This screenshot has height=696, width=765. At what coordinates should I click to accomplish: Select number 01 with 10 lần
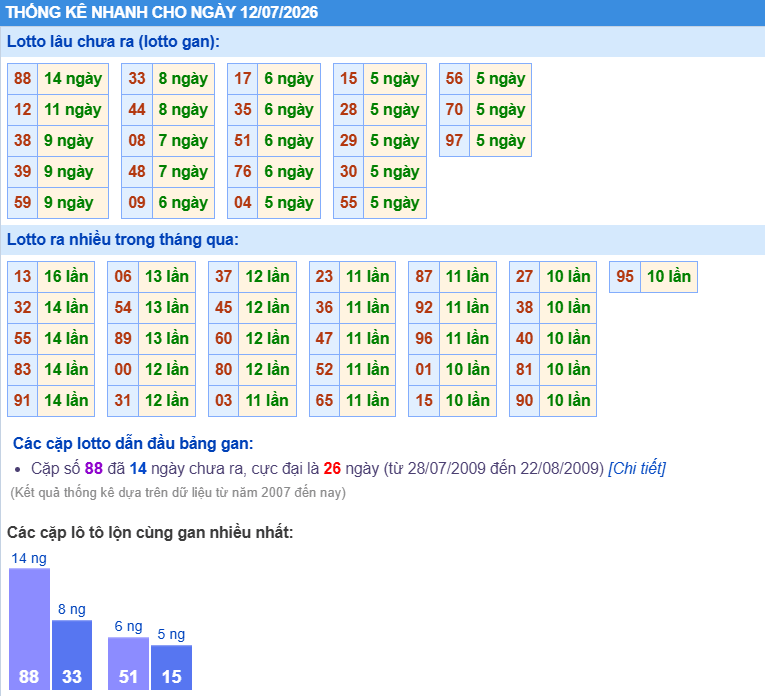pos(424,370)
